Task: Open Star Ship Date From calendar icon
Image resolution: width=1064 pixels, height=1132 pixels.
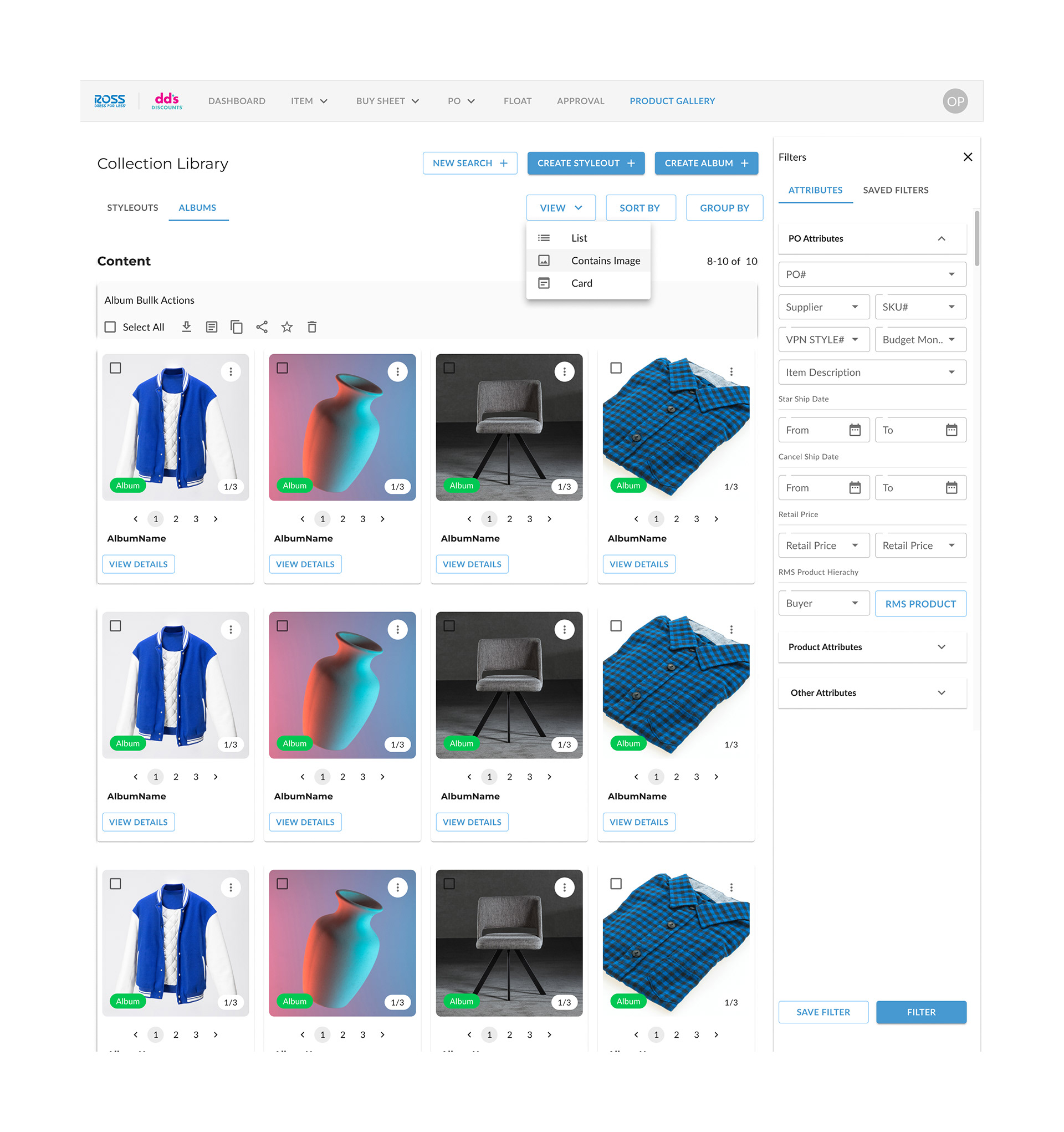Action: (x=855, y=430)
